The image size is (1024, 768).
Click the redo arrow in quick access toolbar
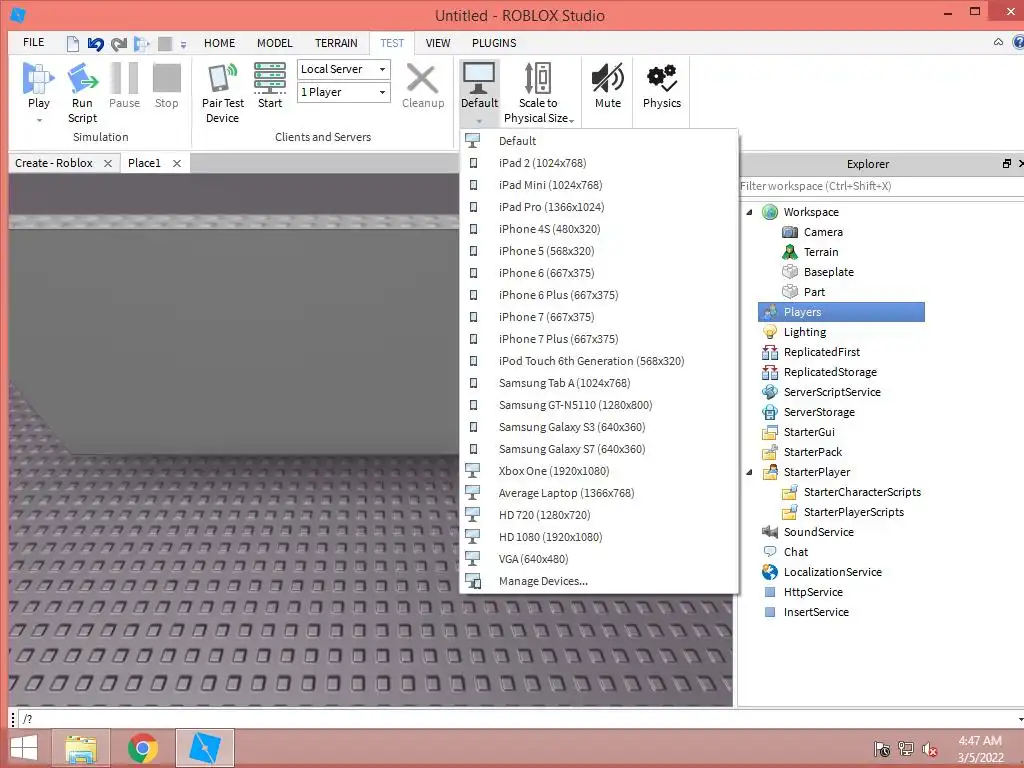[x=119, y=44]
